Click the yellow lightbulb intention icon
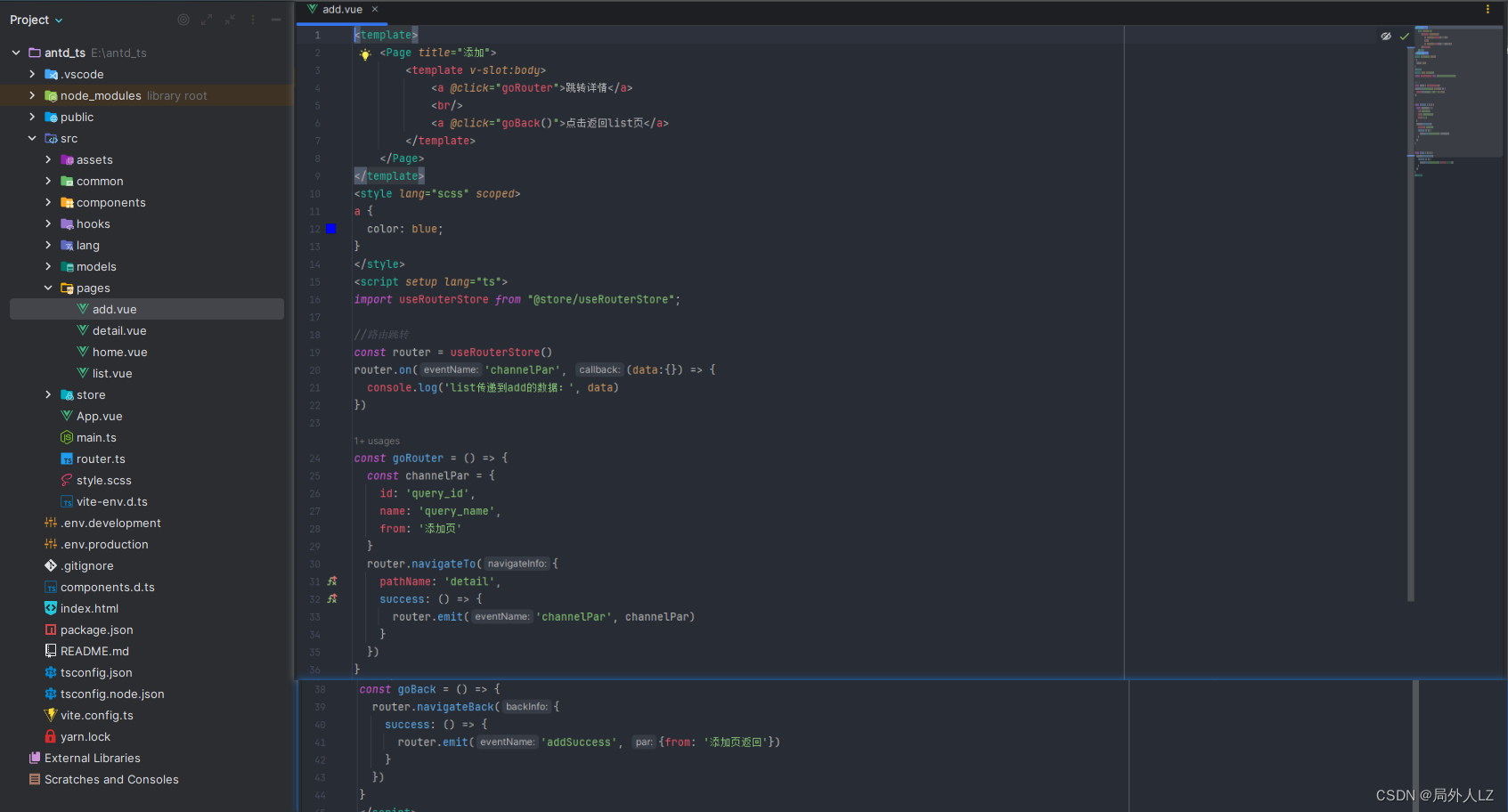 click(x=365, y=53)
